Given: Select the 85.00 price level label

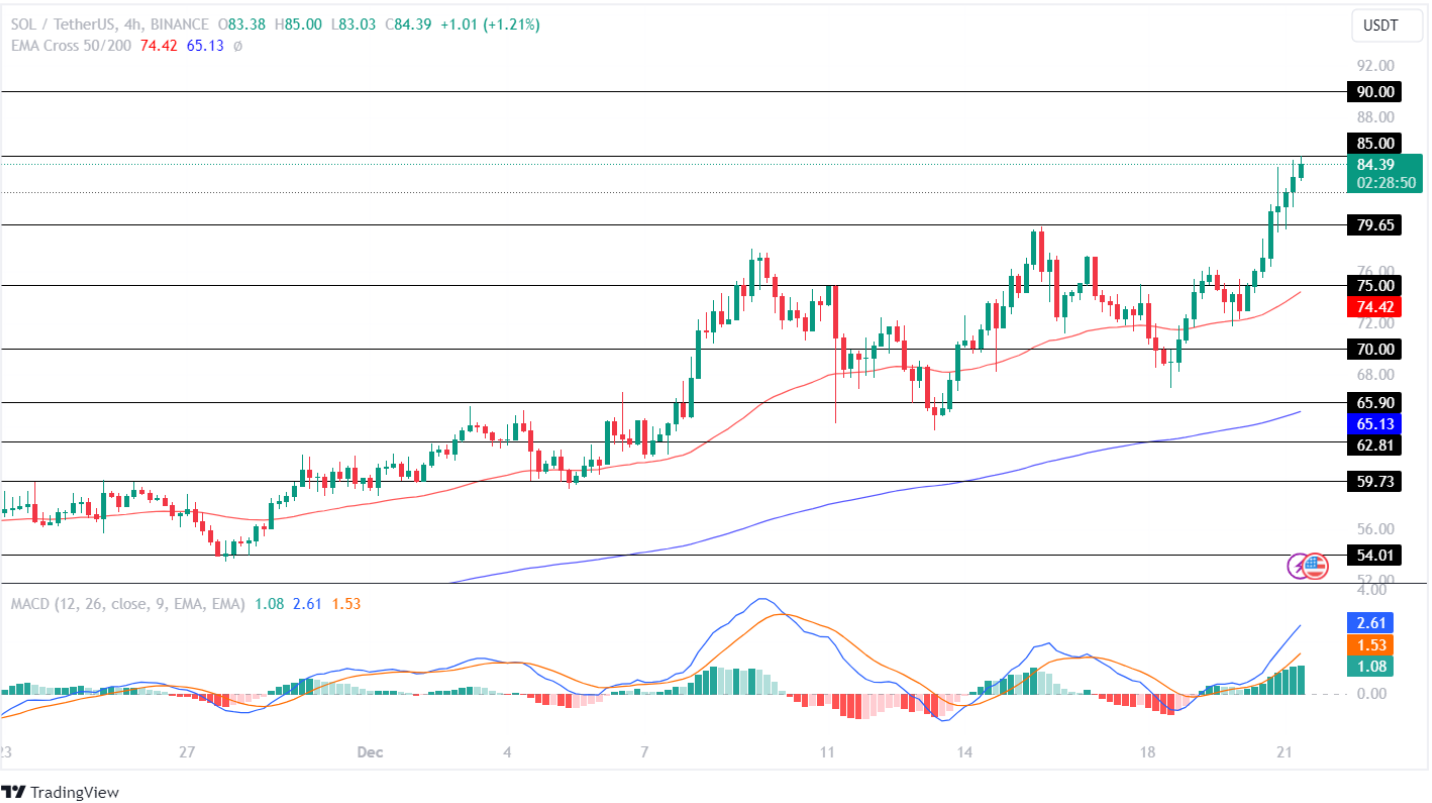Looking at the screenshot, I should coord(1375,143).
